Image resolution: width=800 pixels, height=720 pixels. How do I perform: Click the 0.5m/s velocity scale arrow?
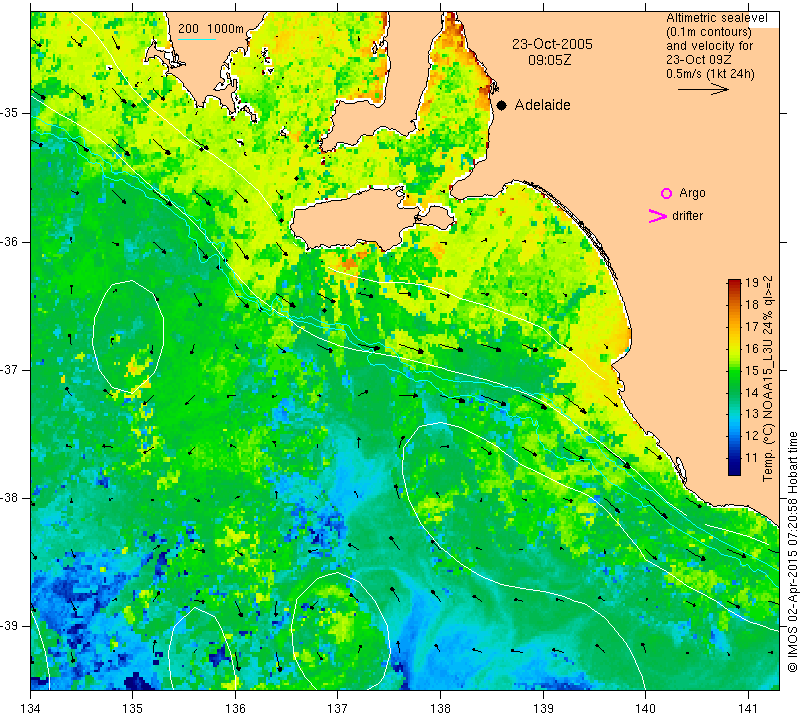tap(703, 89)
